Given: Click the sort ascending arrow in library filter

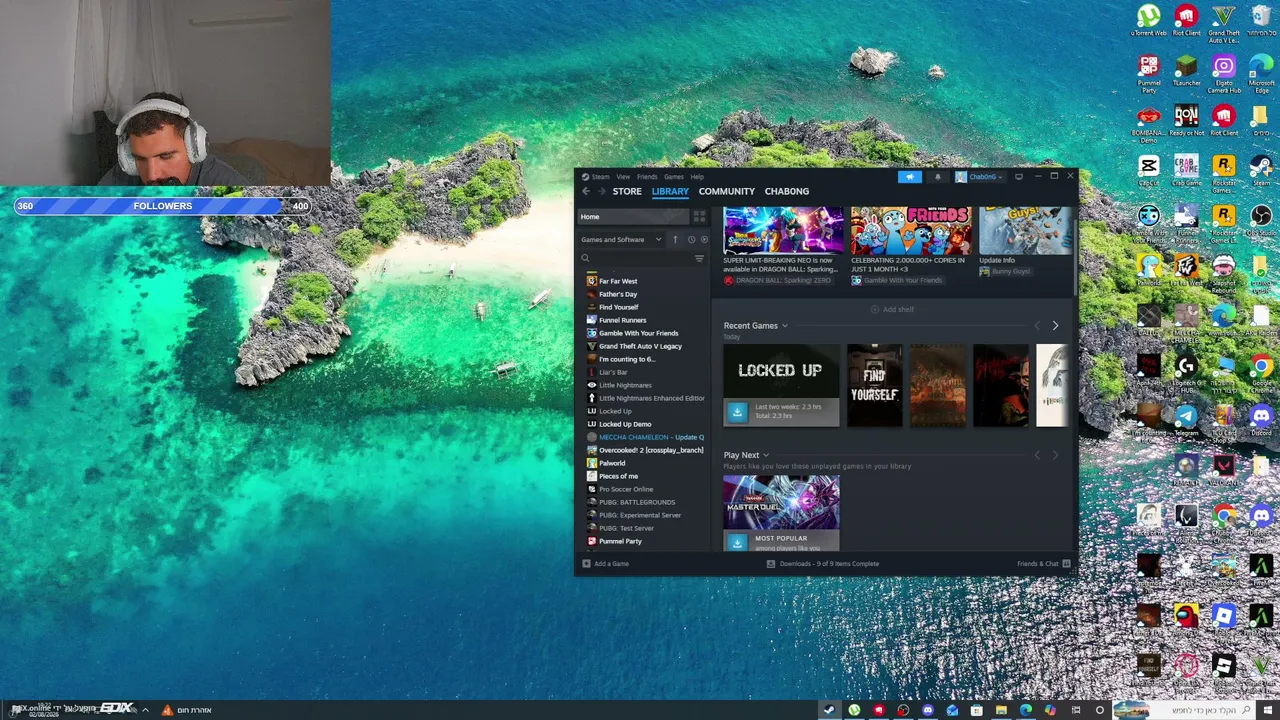Looking at the screenshot, I should pyautogui.click(x=675, y=240).
